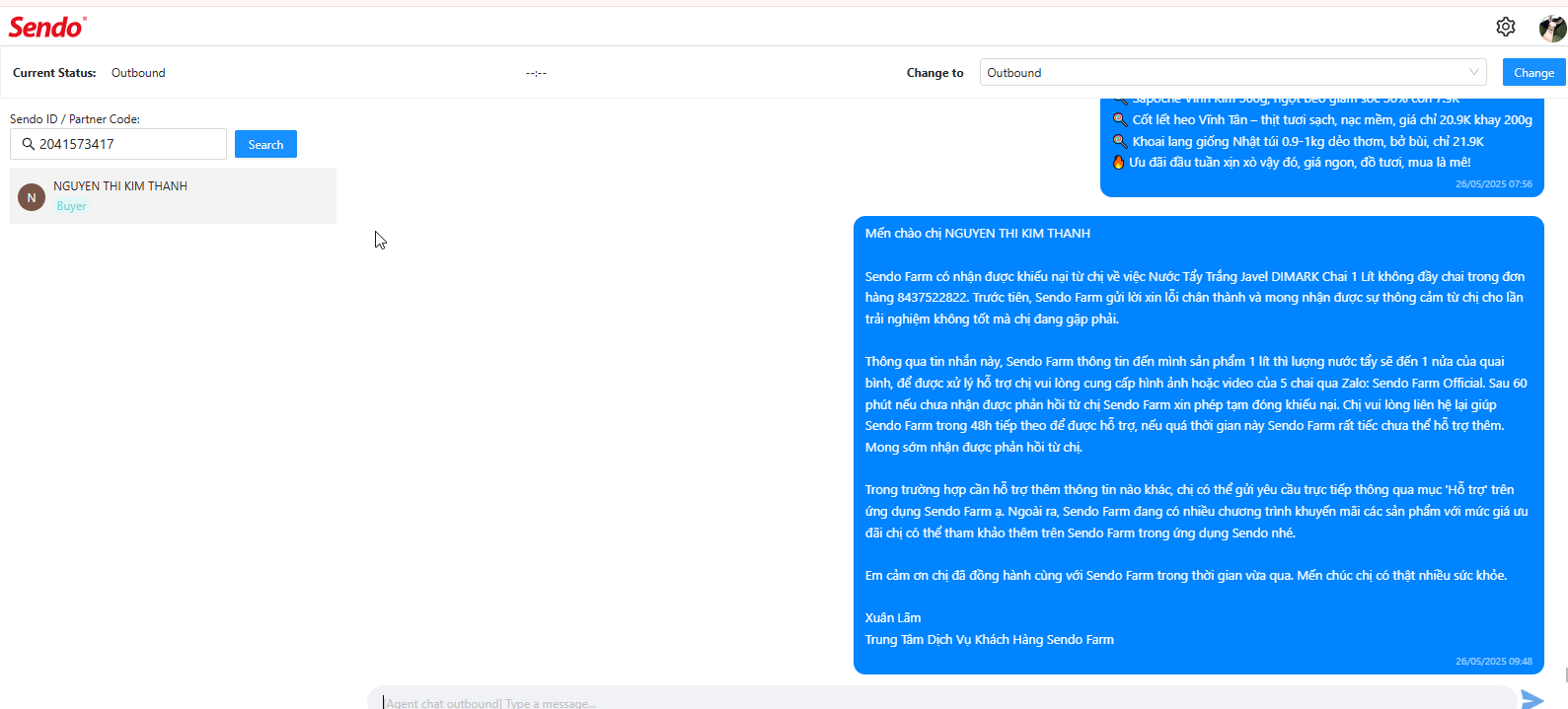Viewport: 1568px width, 709px height.
Task: Open the settings gear icon
Action: [x=1505, y=27]
